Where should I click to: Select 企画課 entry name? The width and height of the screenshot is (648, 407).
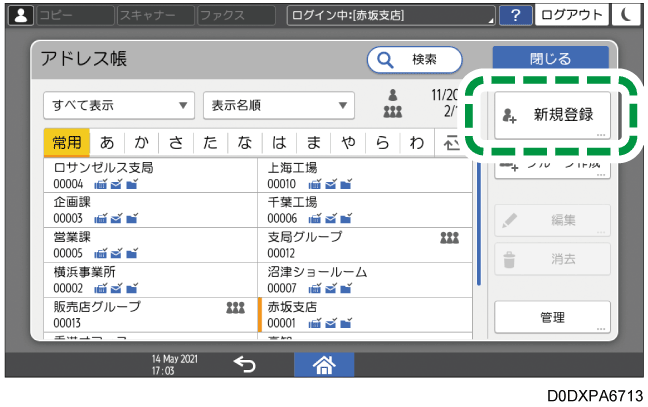point(72,202)
